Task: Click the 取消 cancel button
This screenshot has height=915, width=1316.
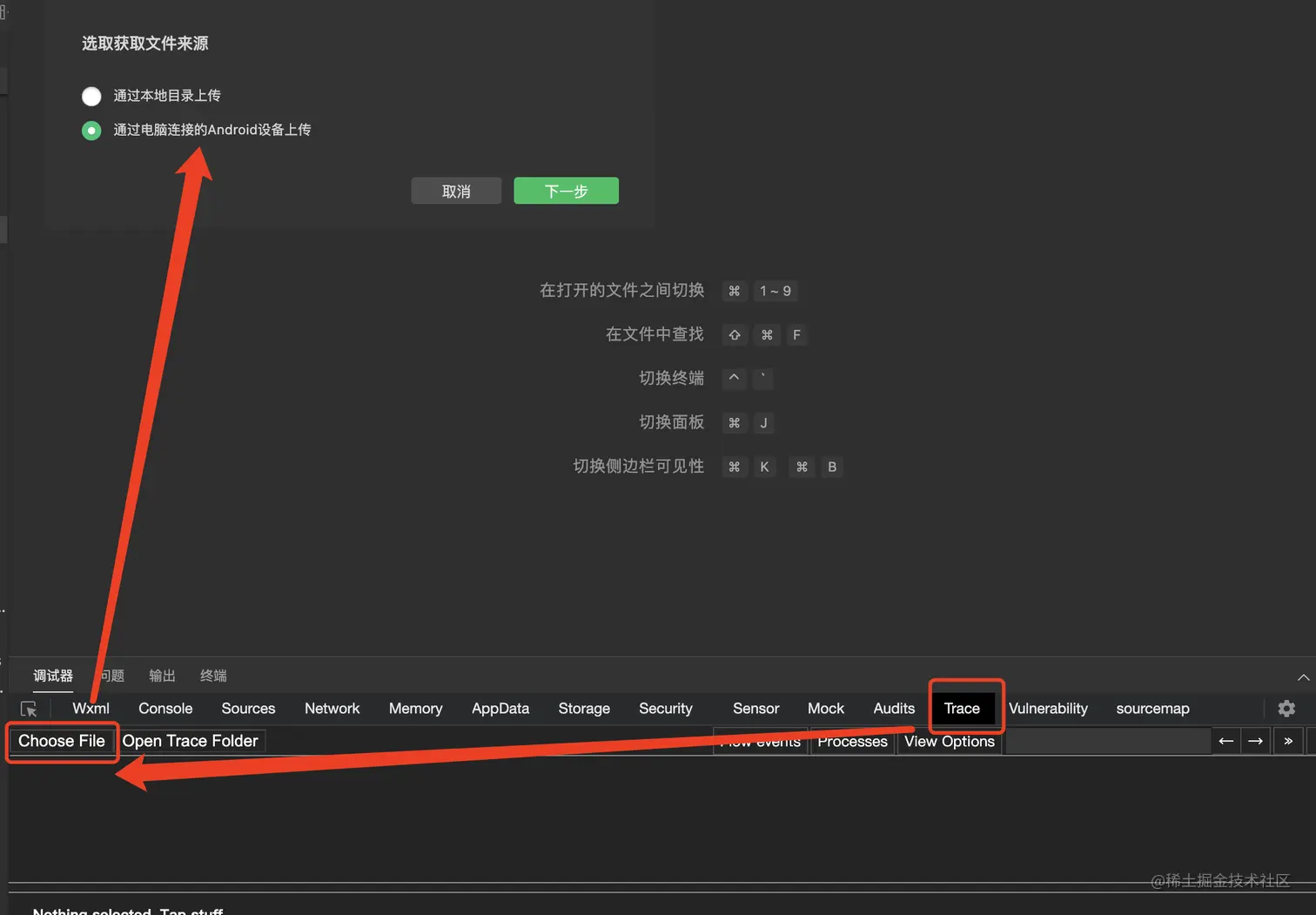Action: coord(456,191)
